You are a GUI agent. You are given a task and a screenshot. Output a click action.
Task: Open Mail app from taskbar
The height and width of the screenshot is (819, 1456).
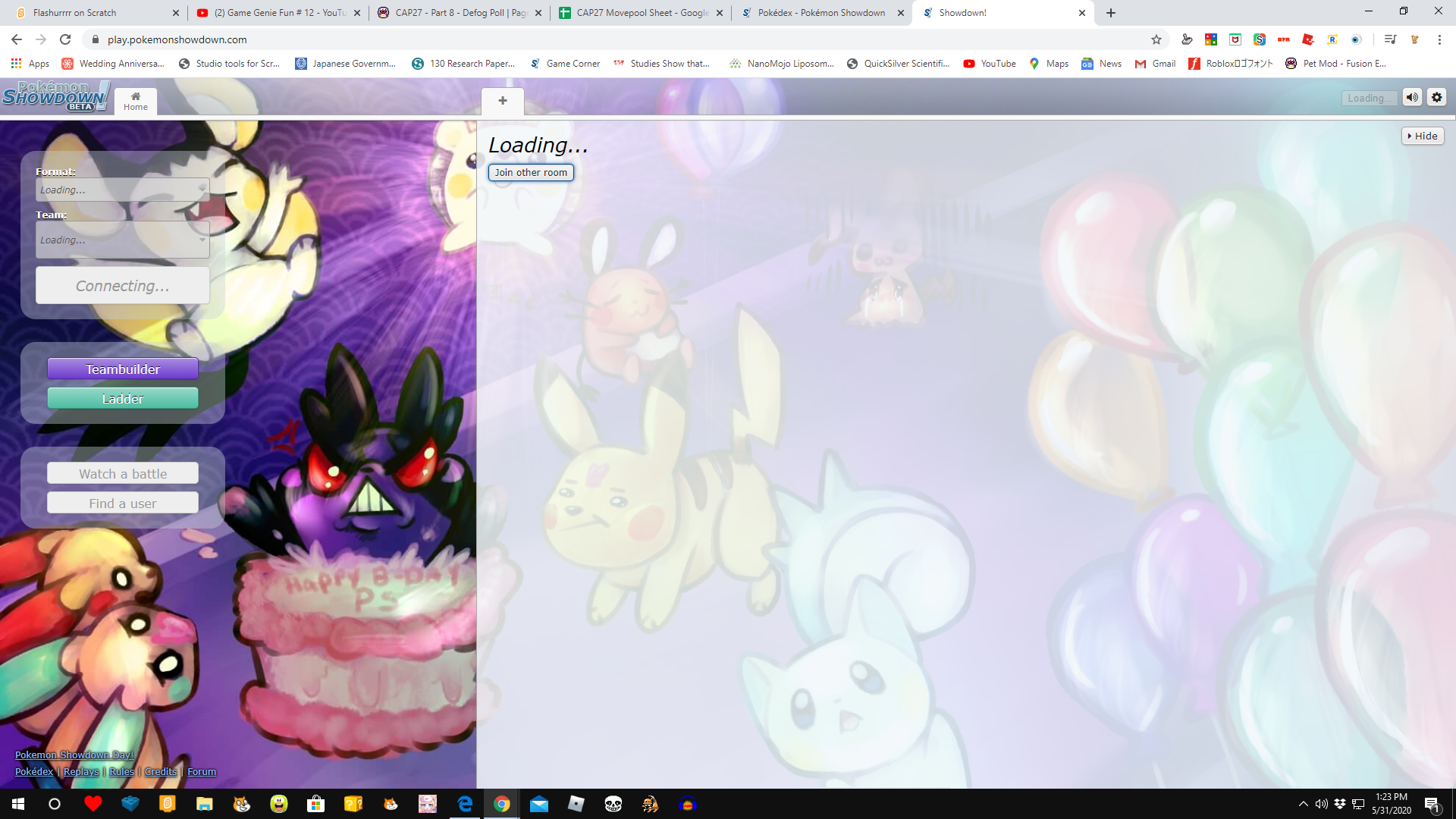pos(539,804)
